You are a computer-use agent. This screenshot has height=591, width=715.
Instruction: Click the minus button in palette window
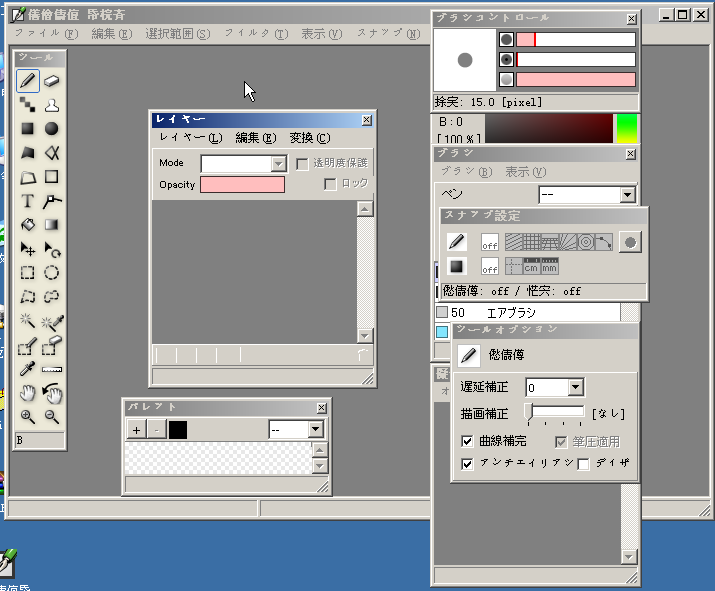(157, 430)
